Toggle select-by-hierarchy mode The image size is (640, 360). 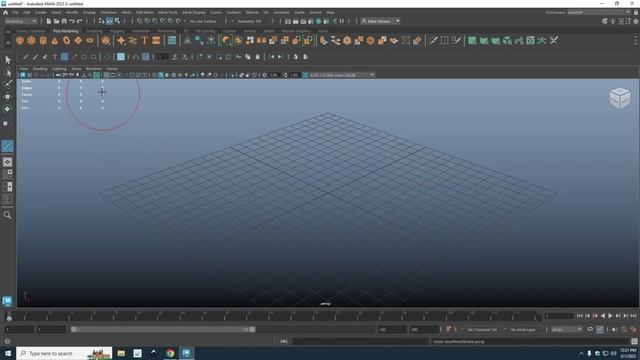click(102, 21)
